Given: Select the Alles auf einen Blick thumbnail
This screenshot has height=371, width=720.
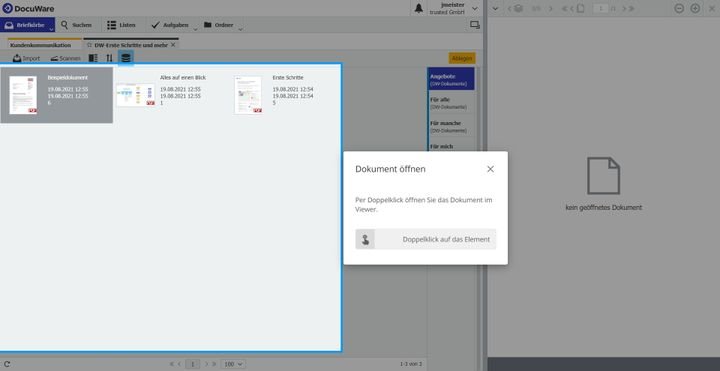Looking at the screenshot, I should [135, 95].
